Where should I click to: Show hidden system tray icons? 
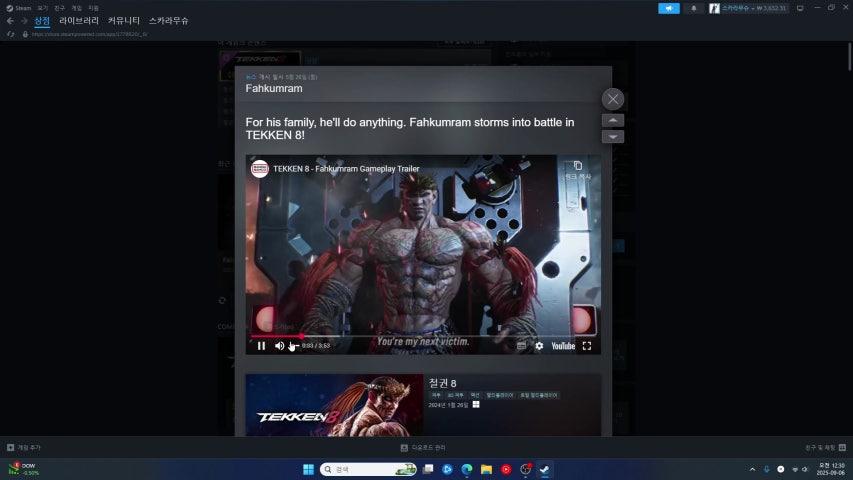point(752,469)
